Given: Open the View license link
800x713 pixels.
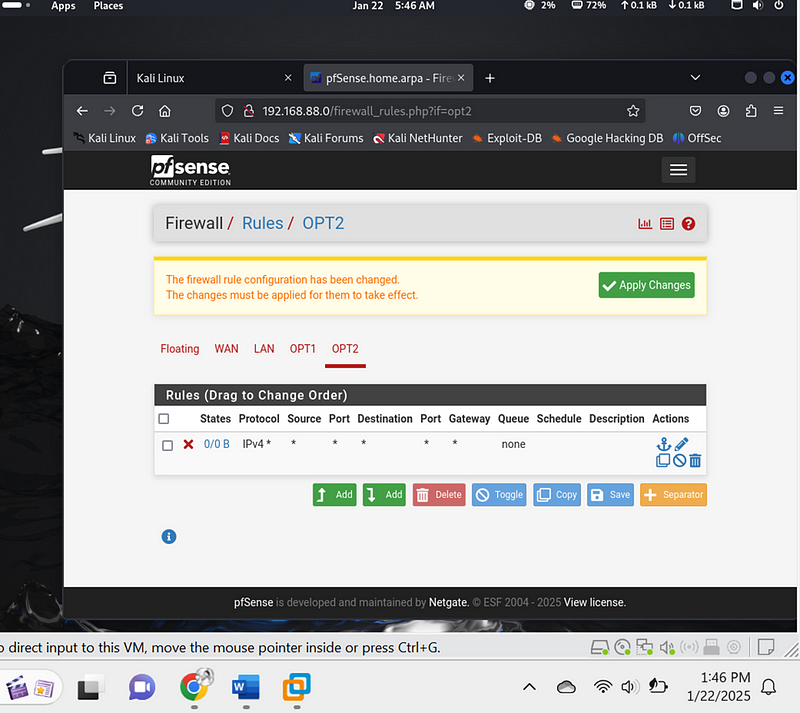Looking at the screenshot, I should 594,602.
